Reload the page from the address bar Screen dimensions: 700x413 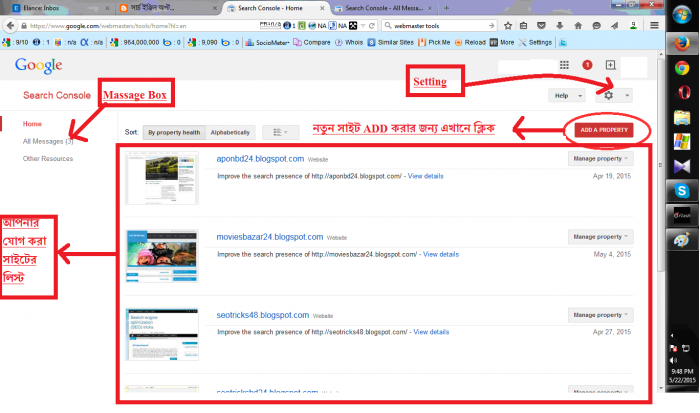coord(371,26)
